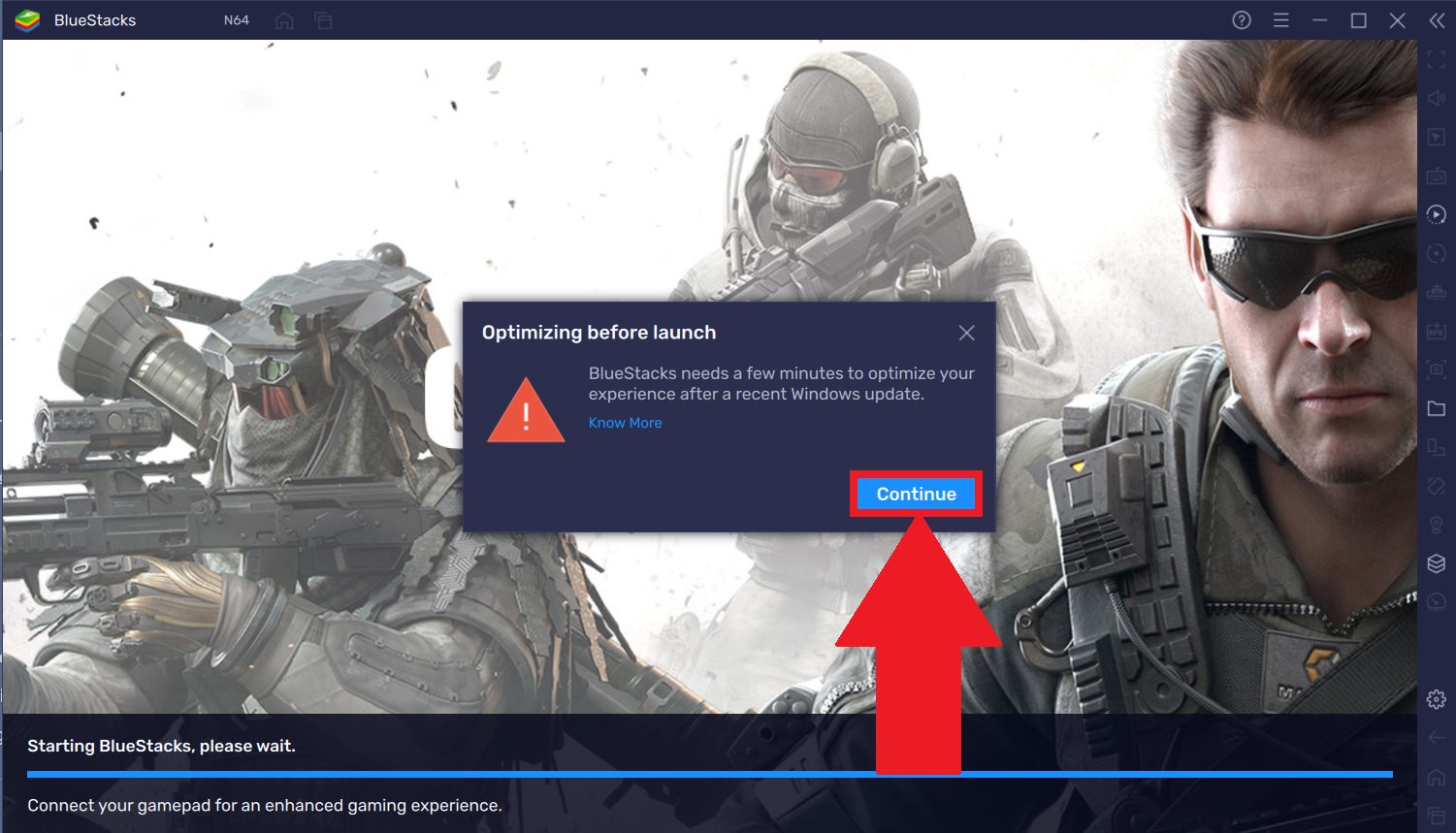Viewport: 1456px width, 833px height.
Task: Click the home icon next to N64
Action: click(x=284, y=20)
